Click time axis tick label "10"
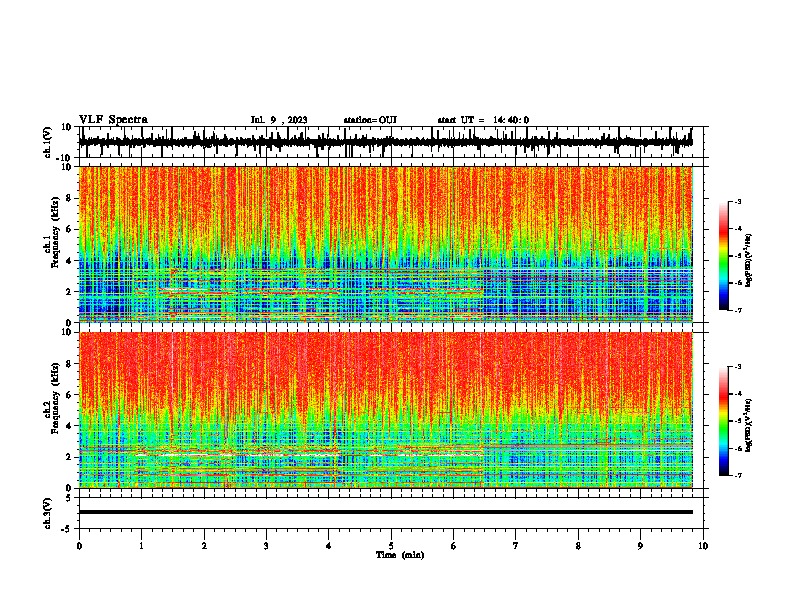The width and height of the screenshot is (792, 612). click(703, 546)
